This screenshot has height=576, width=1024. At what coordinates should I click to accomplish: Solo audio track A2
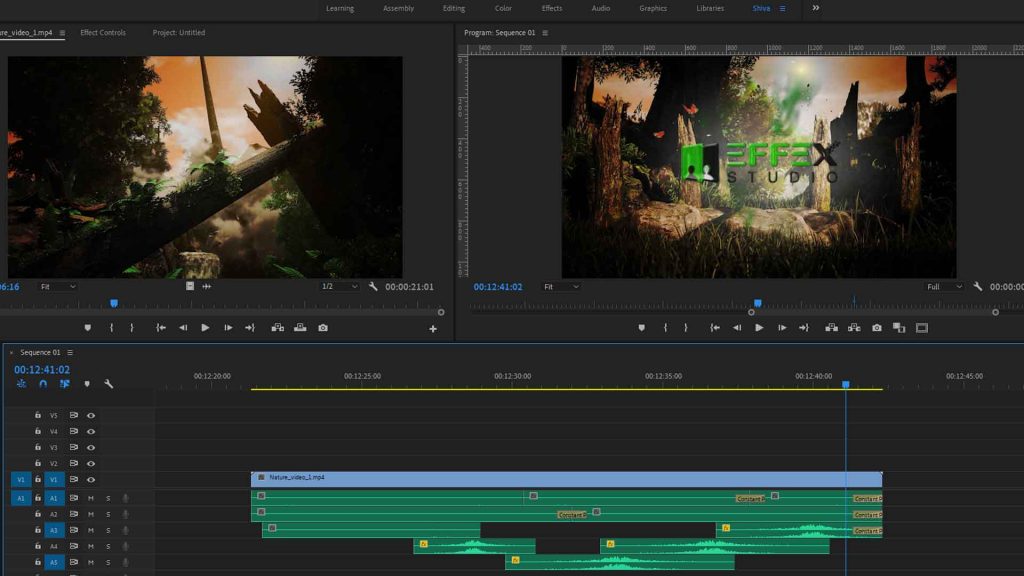pyautogui.click(x=108, y=515)
